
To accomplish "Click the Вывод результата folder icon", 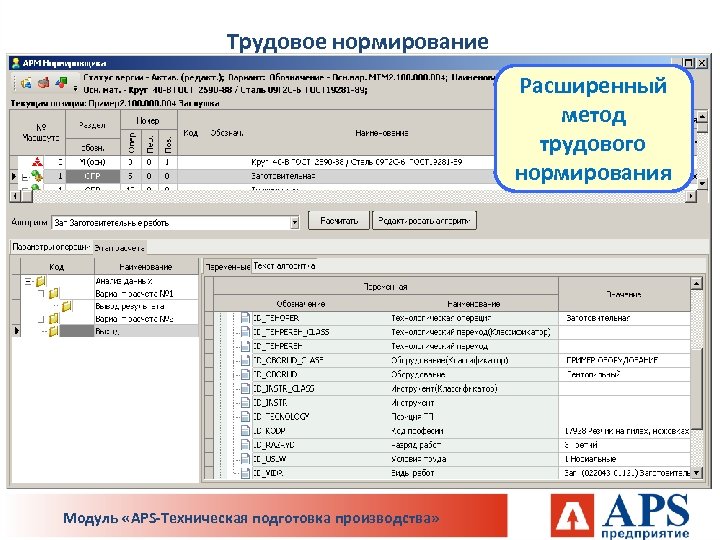I will [67, 306].
